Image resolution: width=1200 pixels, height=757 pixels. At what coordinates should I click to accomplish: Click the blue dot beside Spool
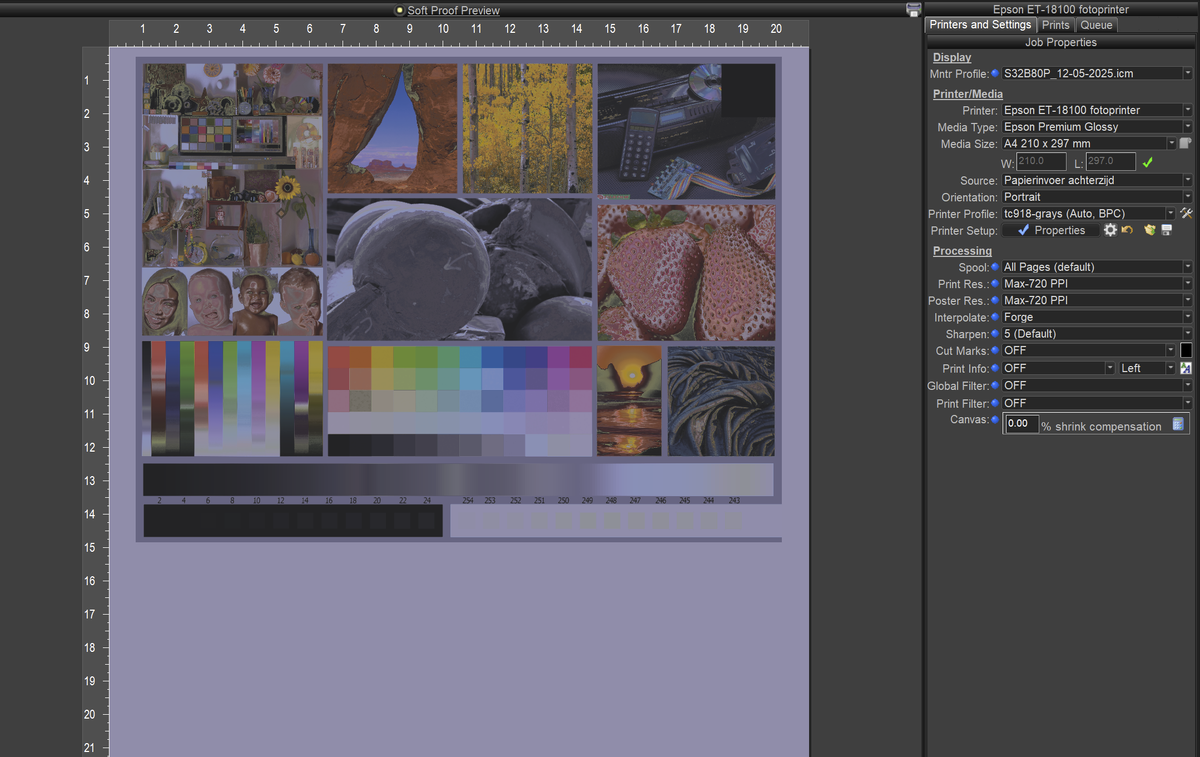tap(995, 267)
